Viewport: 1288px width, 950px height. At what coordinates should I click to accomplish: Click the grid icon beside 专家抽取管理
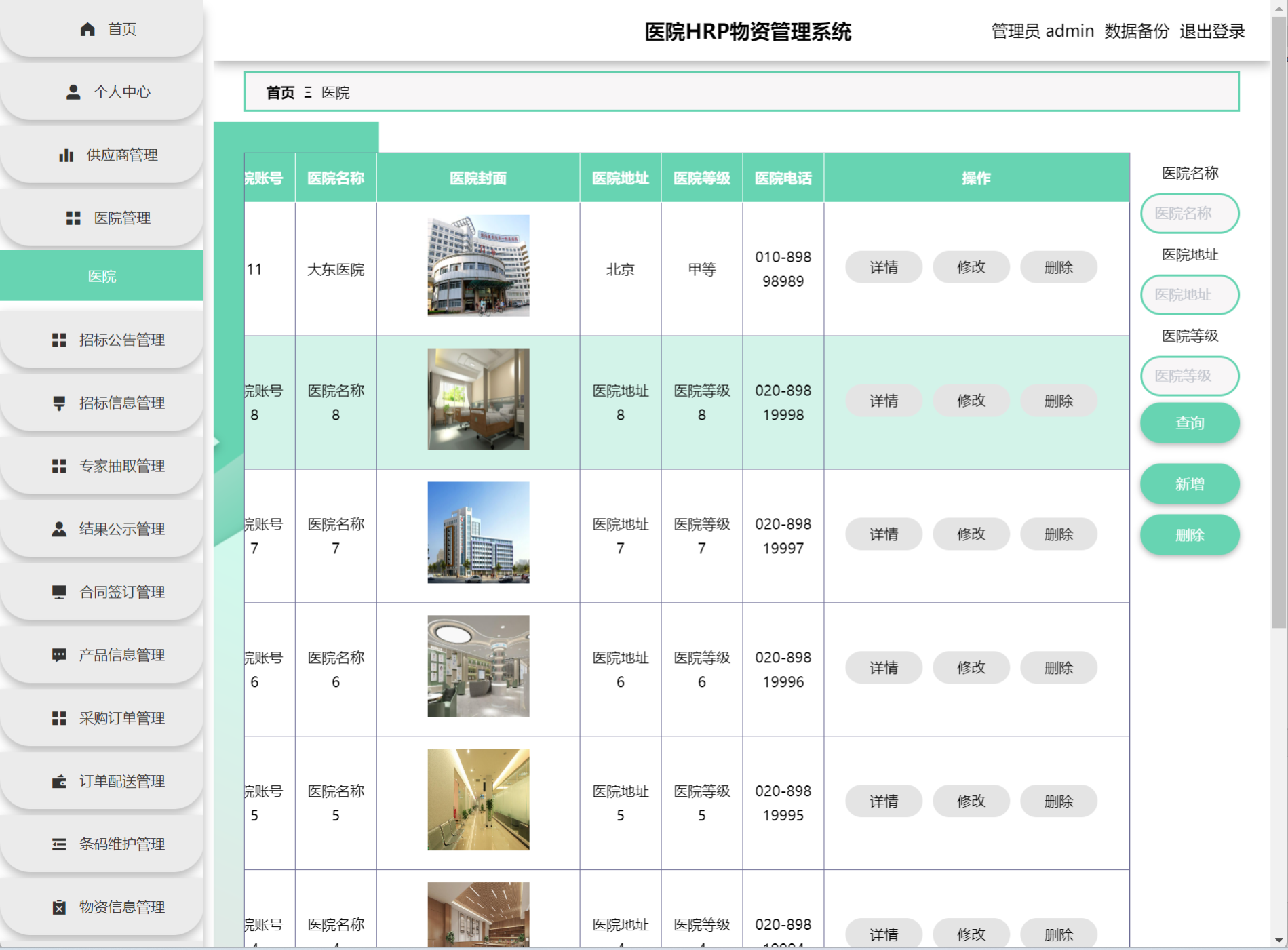tap(59, 467)
